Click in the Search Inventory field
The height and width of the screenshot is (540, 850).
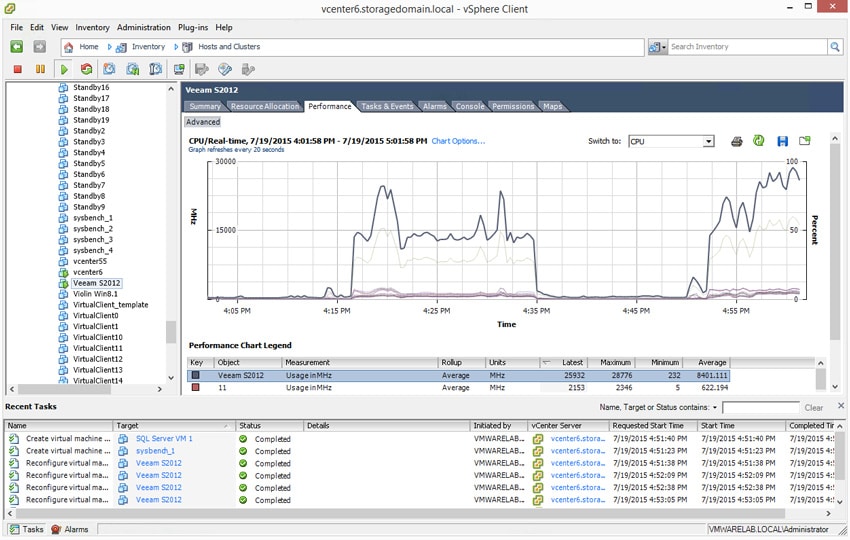point(748,47)
